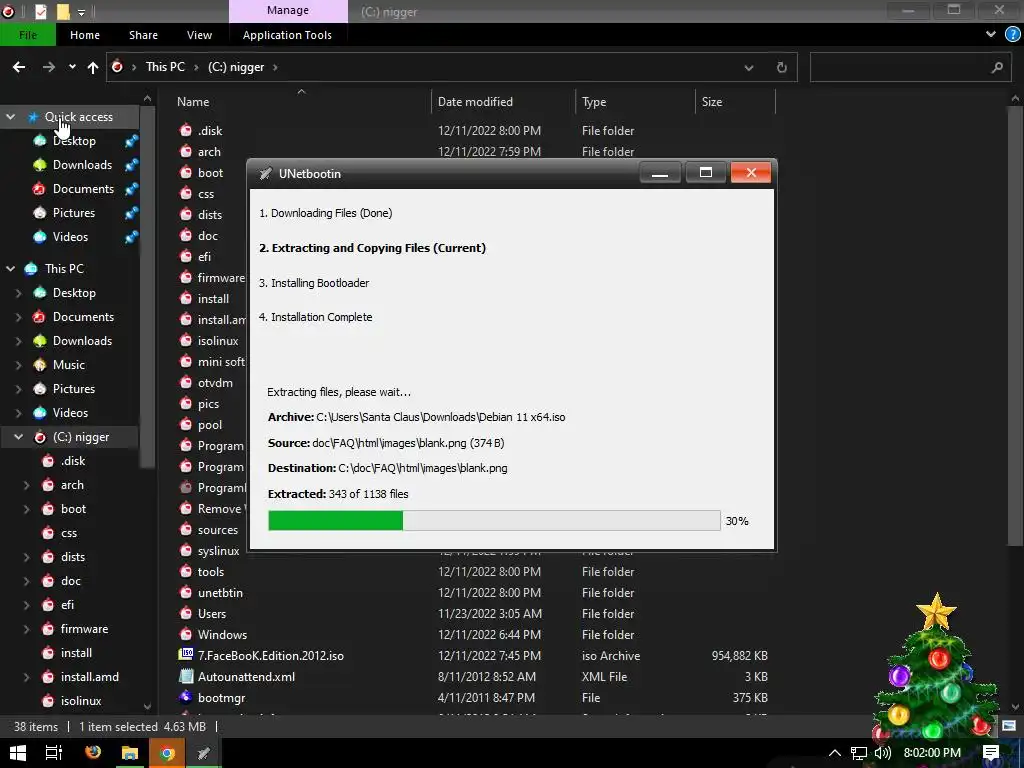Open the Windows Start menu
The image size is (1024, 768).
click(17, 752)
